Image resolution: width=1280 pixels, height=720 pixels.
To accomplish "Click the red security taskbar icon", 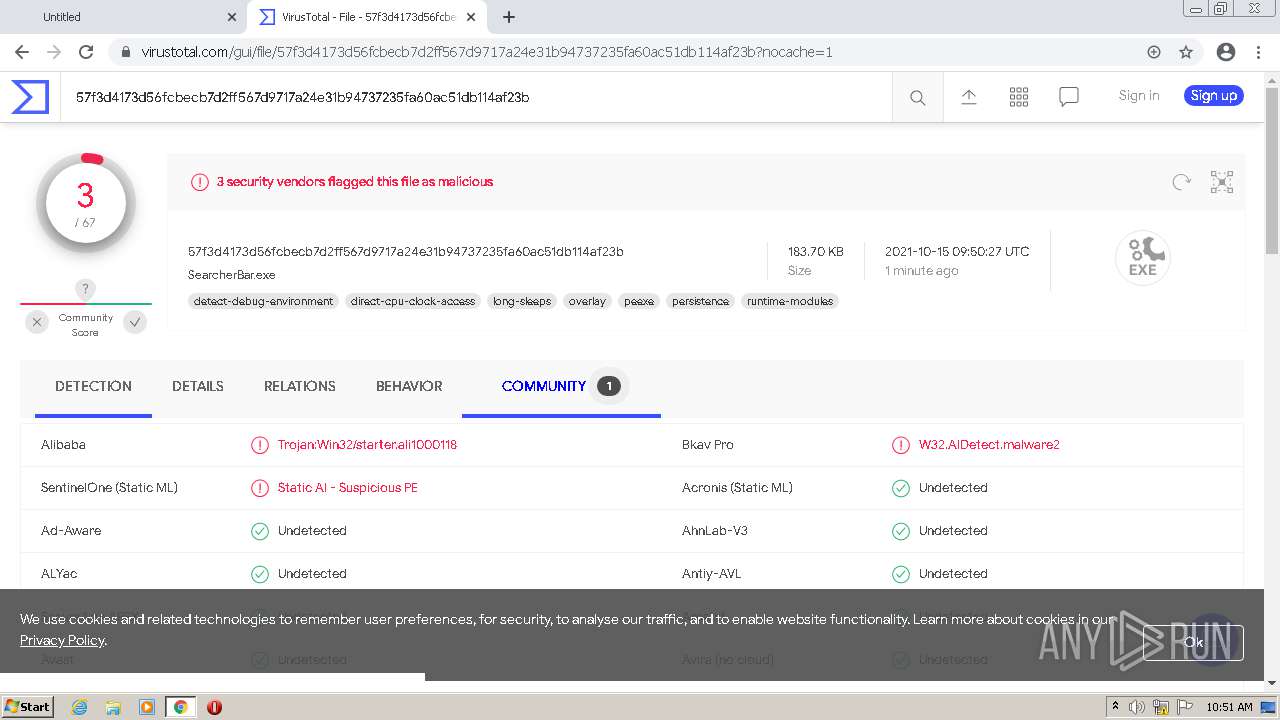I will (x=214, y=707).
